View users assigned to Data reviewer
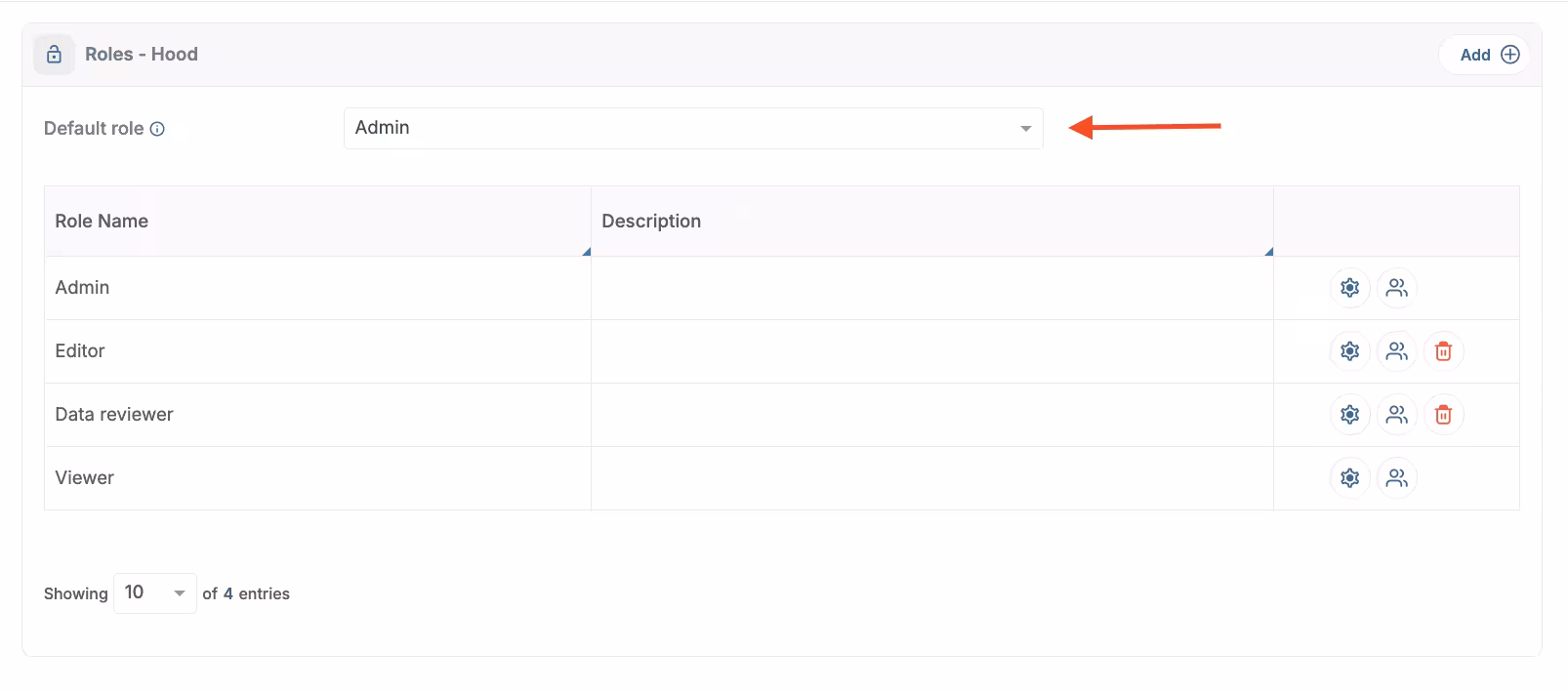 click(1396, 415)
